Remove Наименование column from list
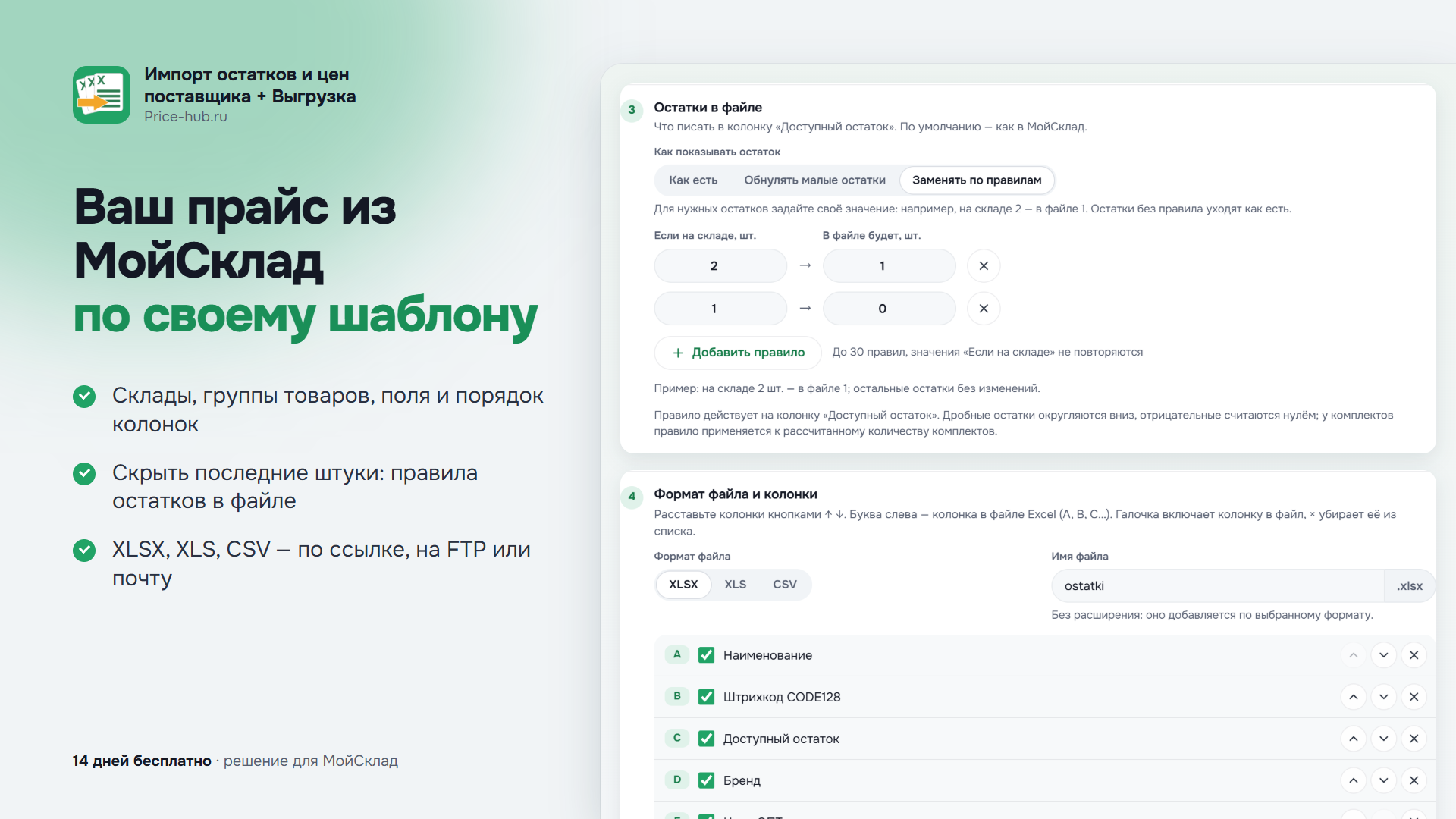Image resolution: width=1456 pixels, height=819 pixels. pos(1414,655)
